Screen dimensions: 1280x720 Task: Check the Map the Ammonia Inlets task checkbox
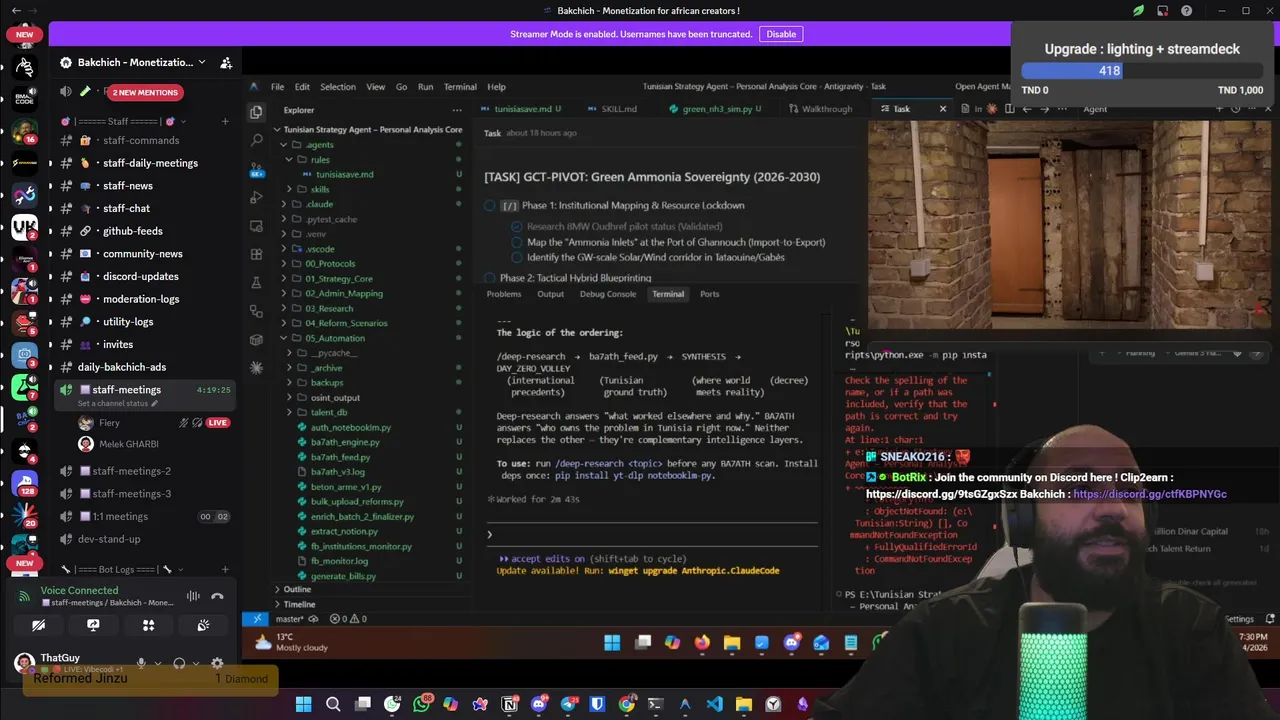point(516,242)
